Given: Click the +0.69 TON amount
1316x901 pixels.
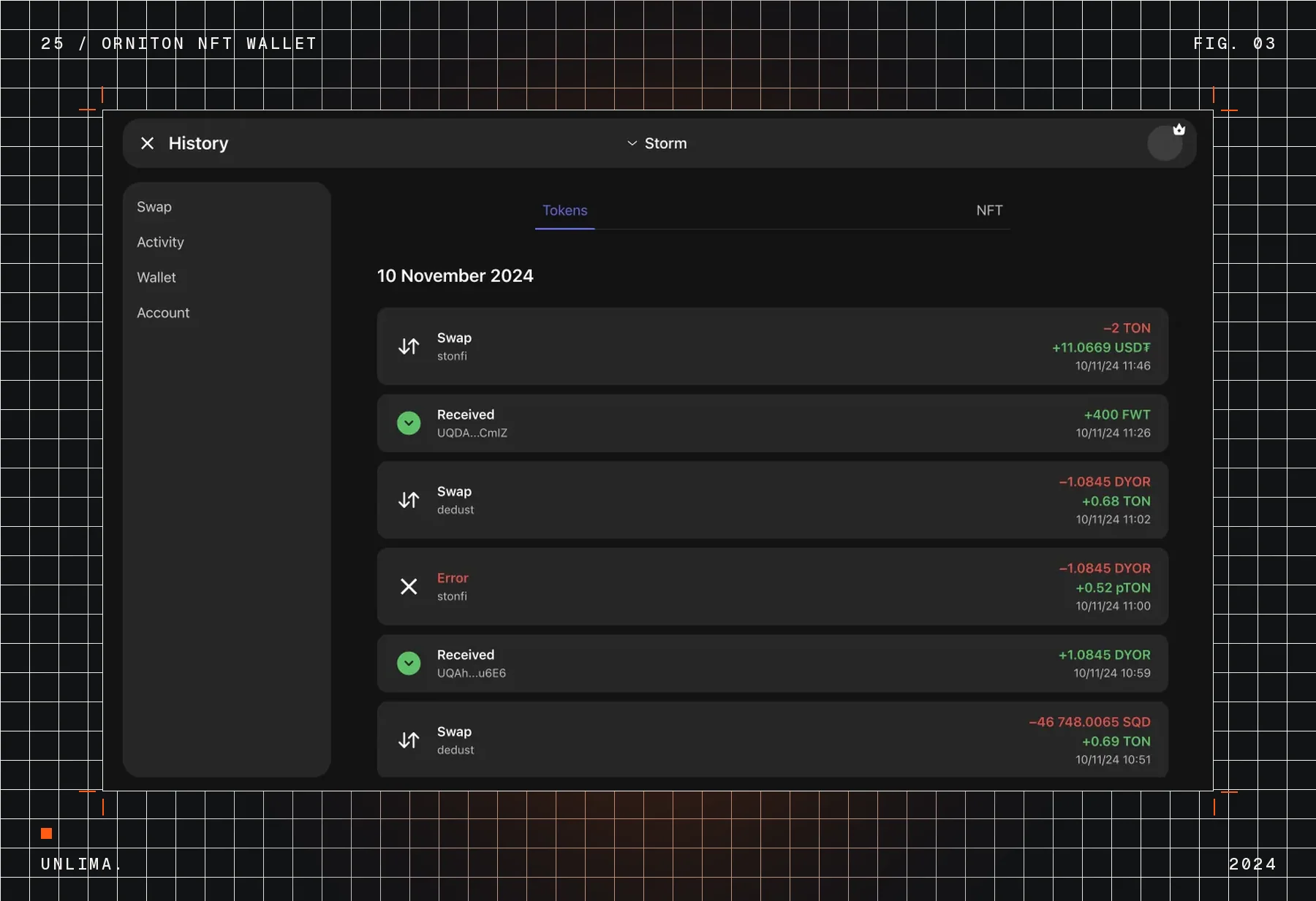Looking at the screenshot, I should click(x=1116, y=741).
